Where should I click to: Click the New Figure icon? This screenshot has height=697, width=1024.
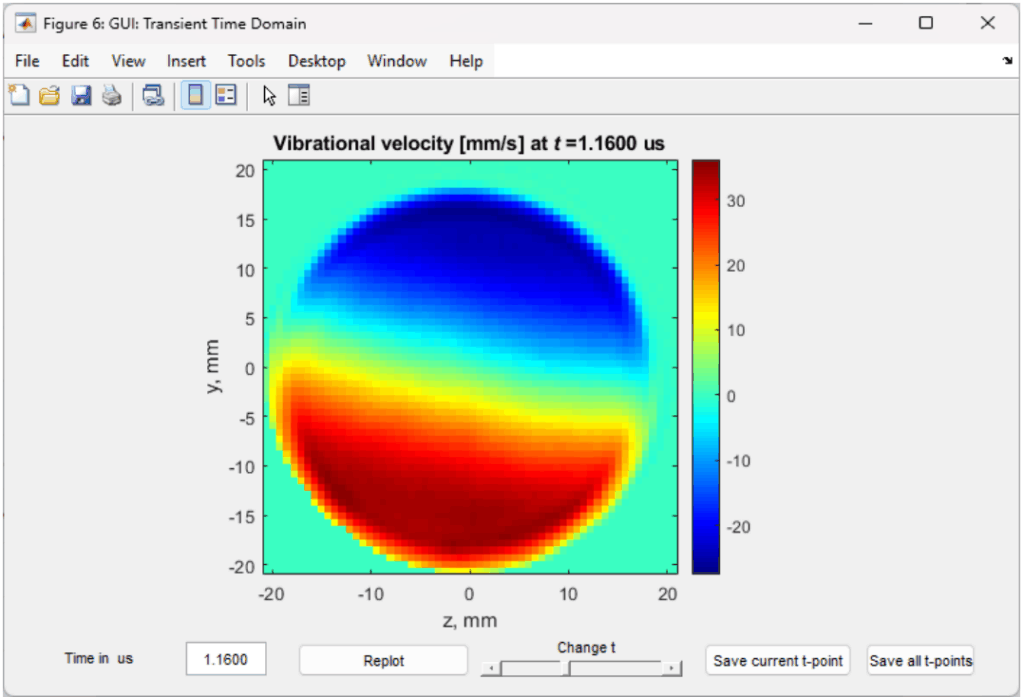point(19,95)
